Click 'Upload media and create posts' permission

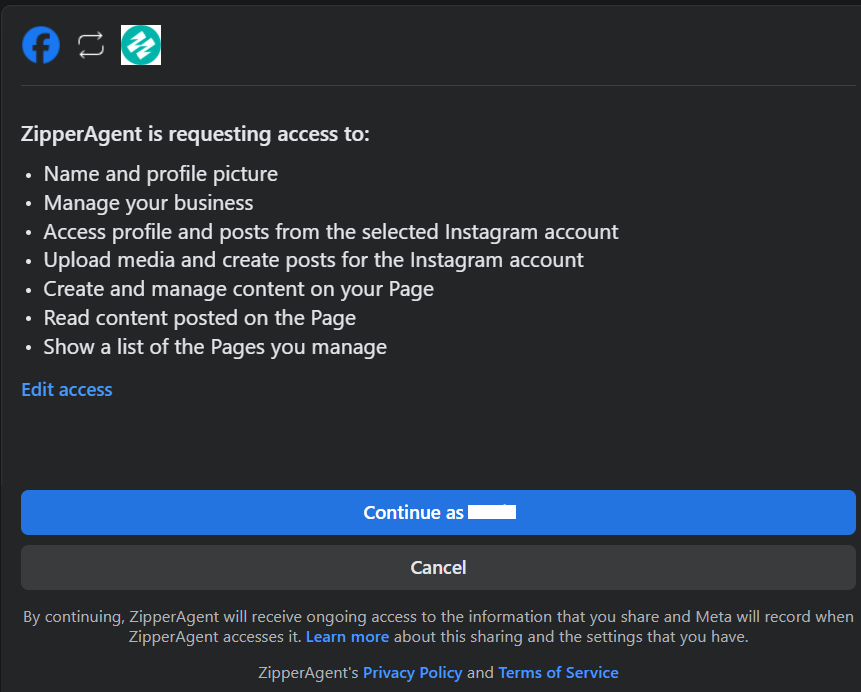(313, 260)
